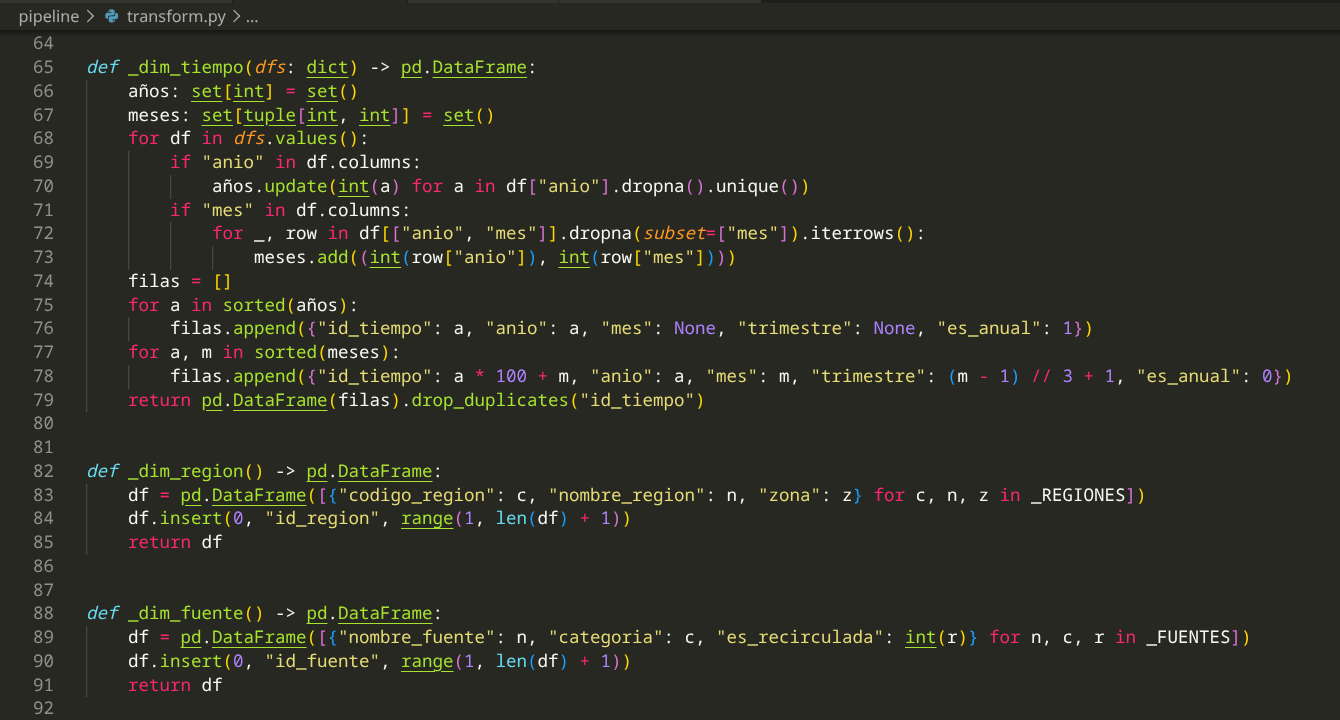The image size is (1340, 720).
Task: Select line 88 via its line number
Action: point(43,613)
